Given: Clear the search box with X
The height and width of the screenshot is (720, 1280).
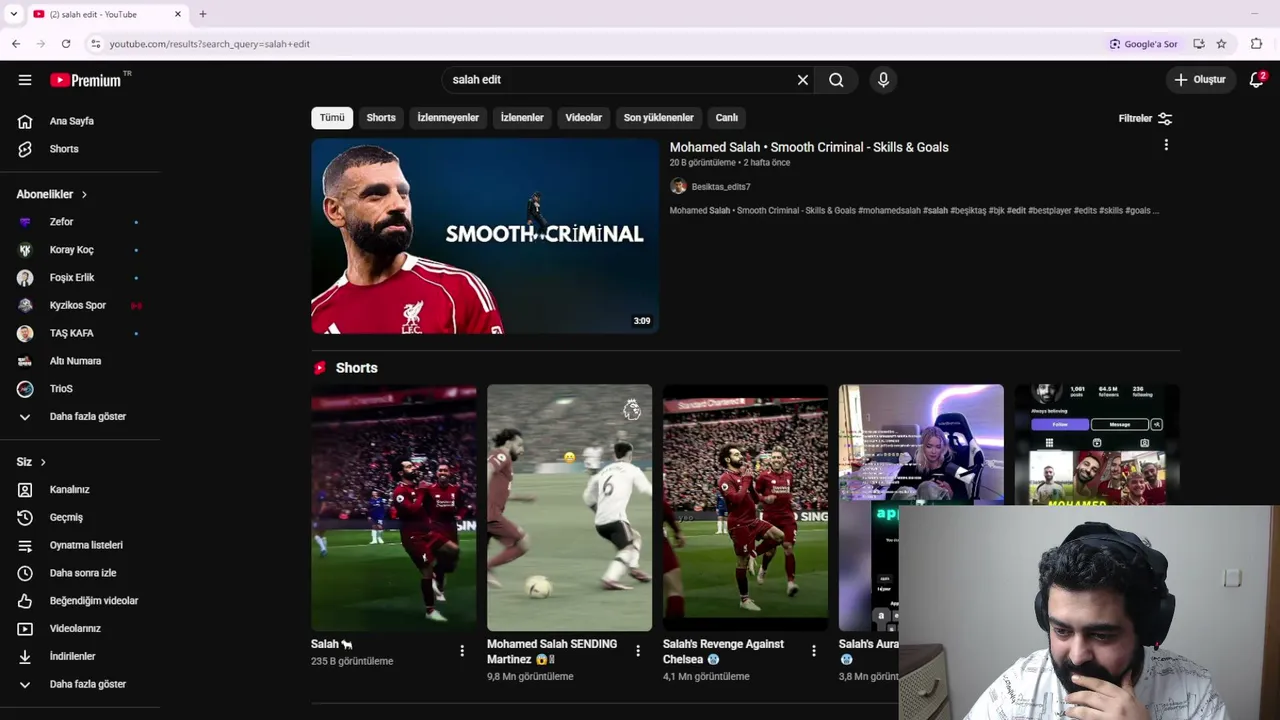Looking at the screenshot, I should tap(802, 80).
